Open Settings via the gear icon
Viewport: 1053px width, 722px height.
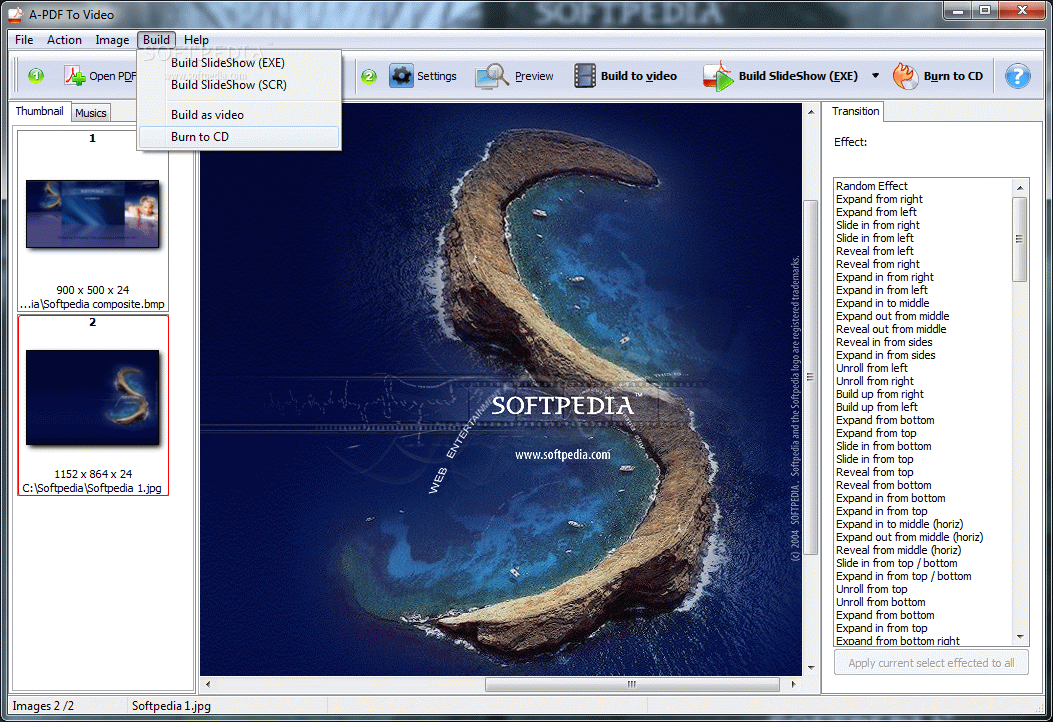402,76
